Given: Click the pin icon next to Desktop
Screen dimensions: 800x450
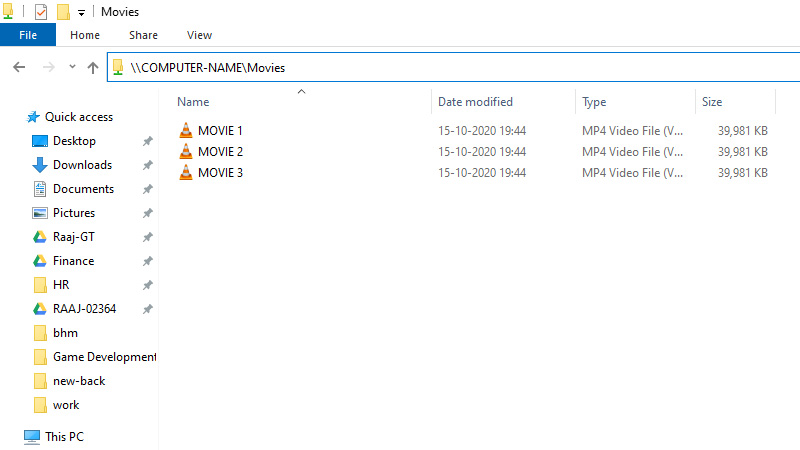Looking at the screenshot, I should tap(147, 141).
